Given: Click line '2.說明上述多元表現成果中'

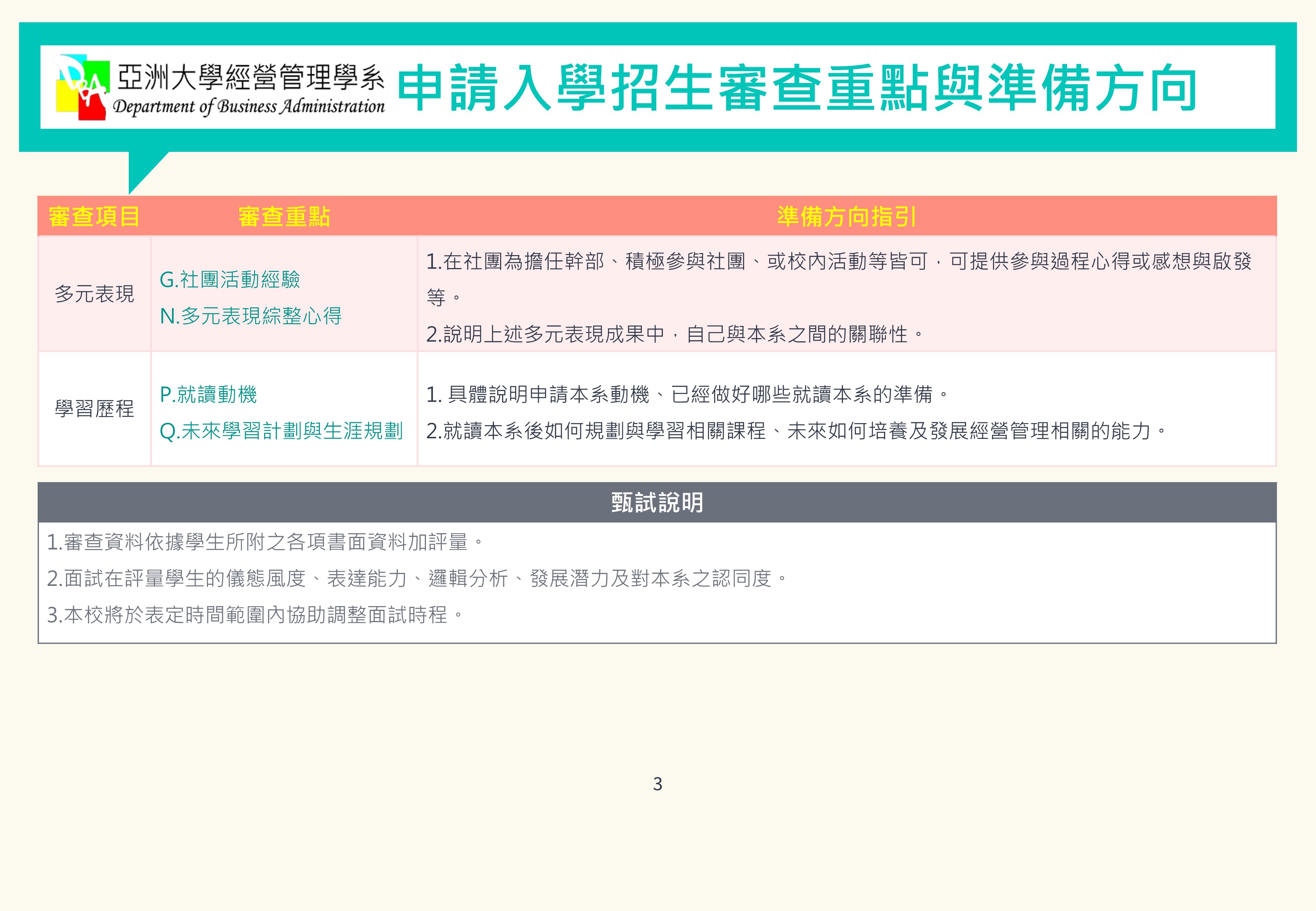Looking at the screenshot, I should pos(675,334).
